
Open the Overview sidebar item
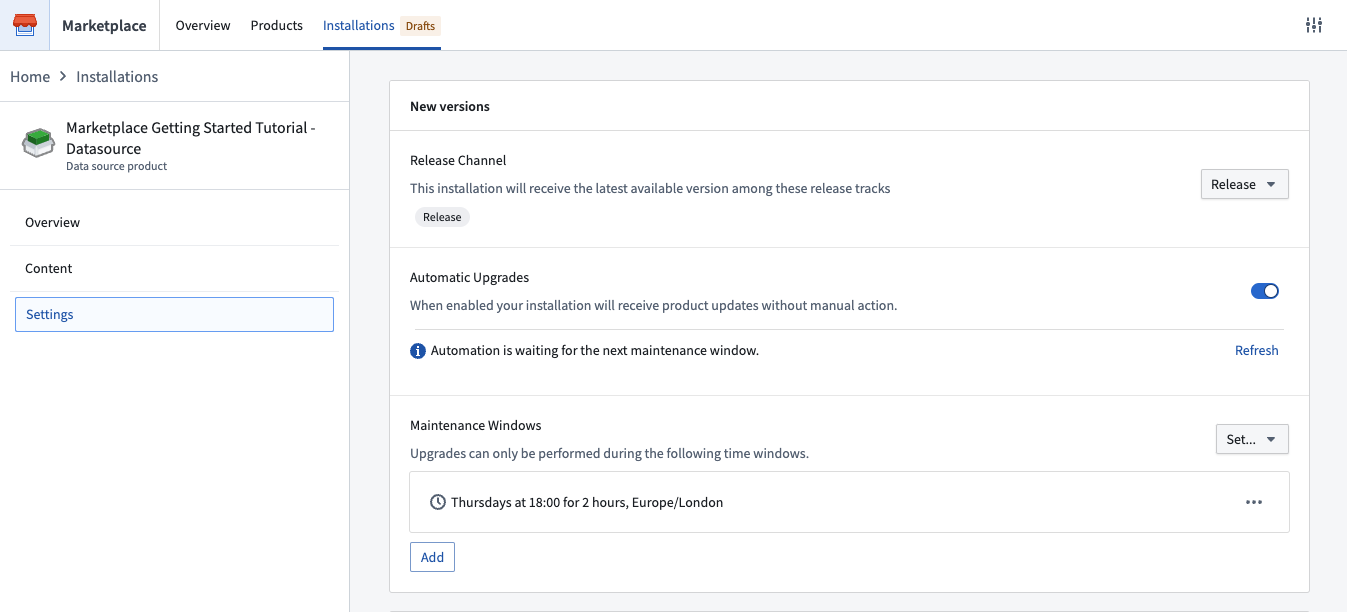click(174, 223)
